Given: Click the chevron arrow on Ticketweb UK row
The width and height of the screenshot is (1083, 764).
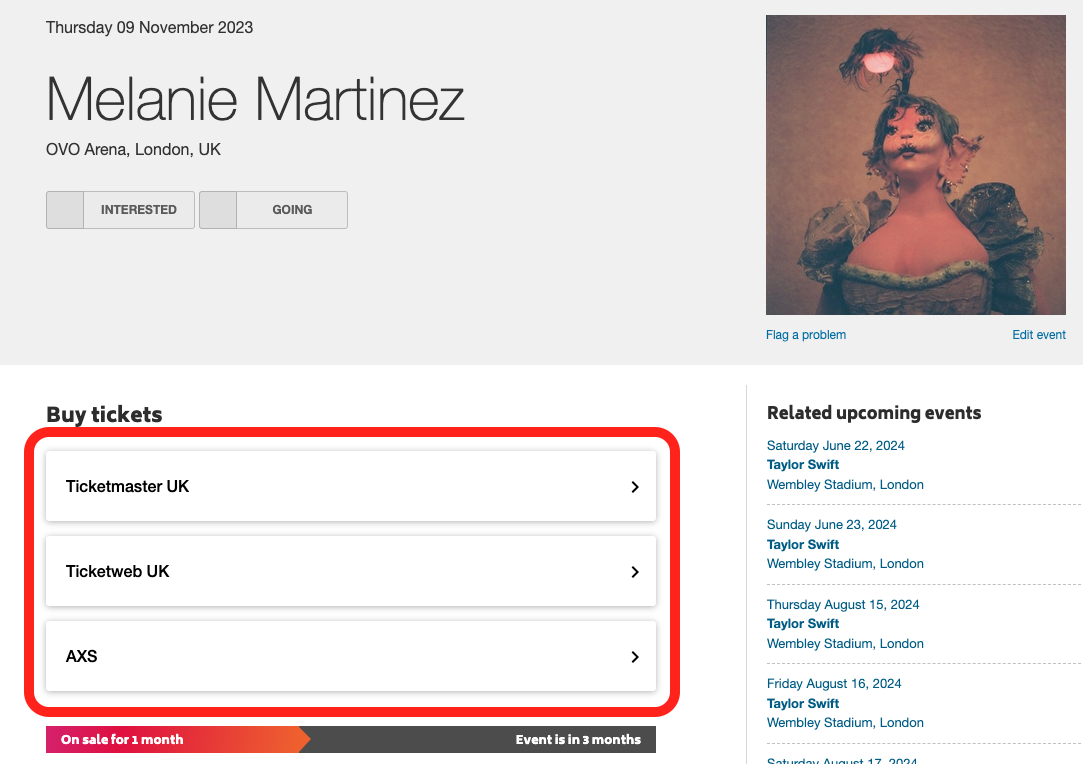Looking at the screenshot, I should click(x=635, y=572).
